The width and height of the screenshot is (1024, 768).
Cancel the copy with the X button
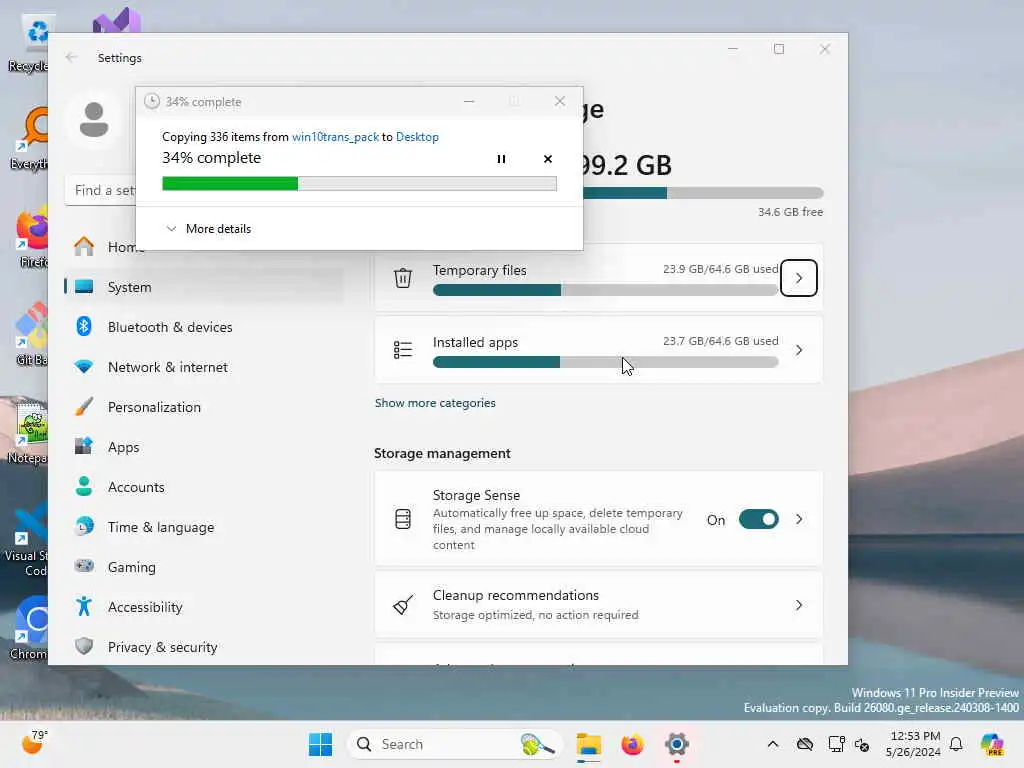pos(547,159)
